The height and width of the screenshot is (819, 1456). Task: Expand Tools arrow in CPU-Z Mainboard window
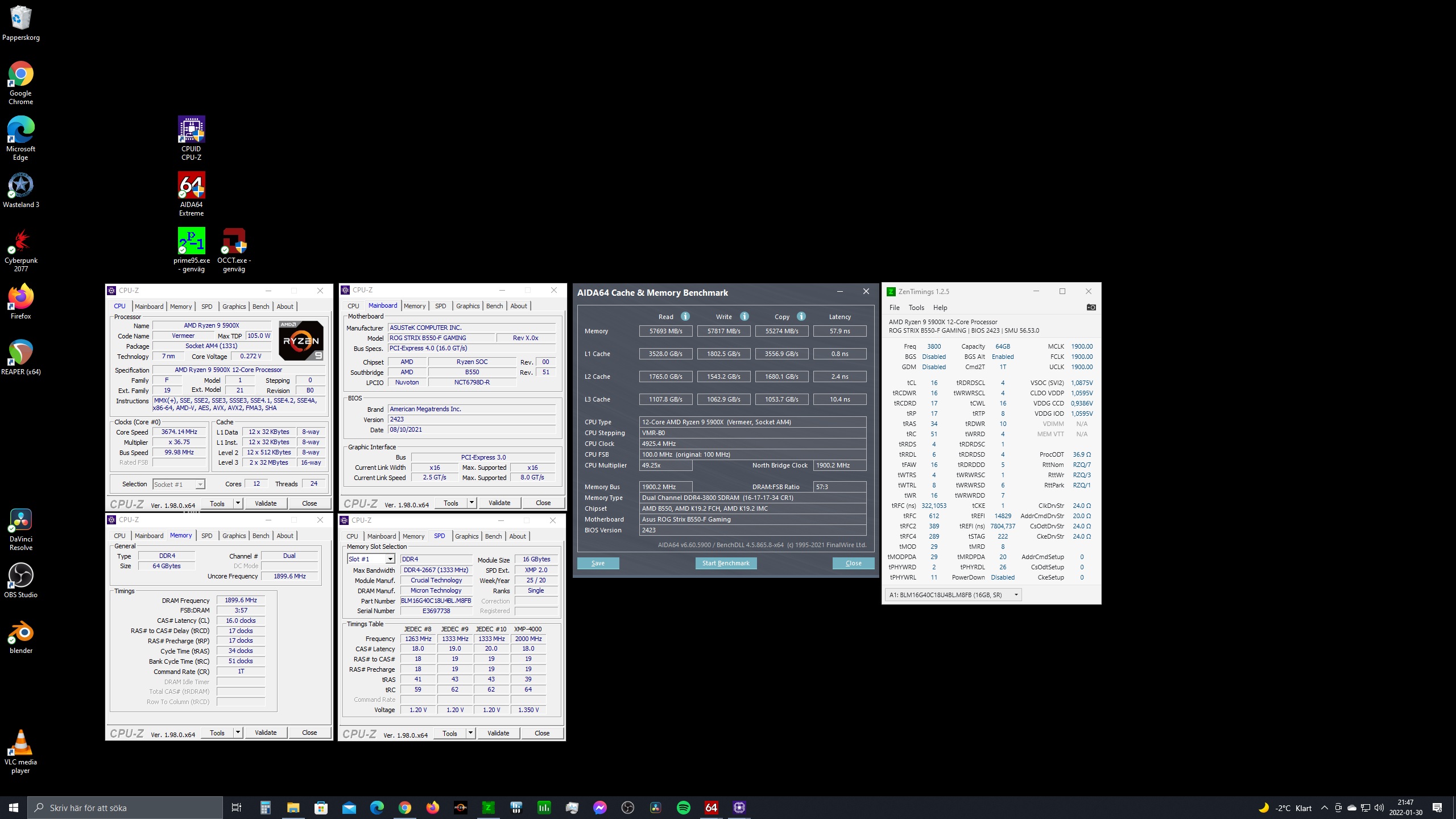[x=472, y=503]
